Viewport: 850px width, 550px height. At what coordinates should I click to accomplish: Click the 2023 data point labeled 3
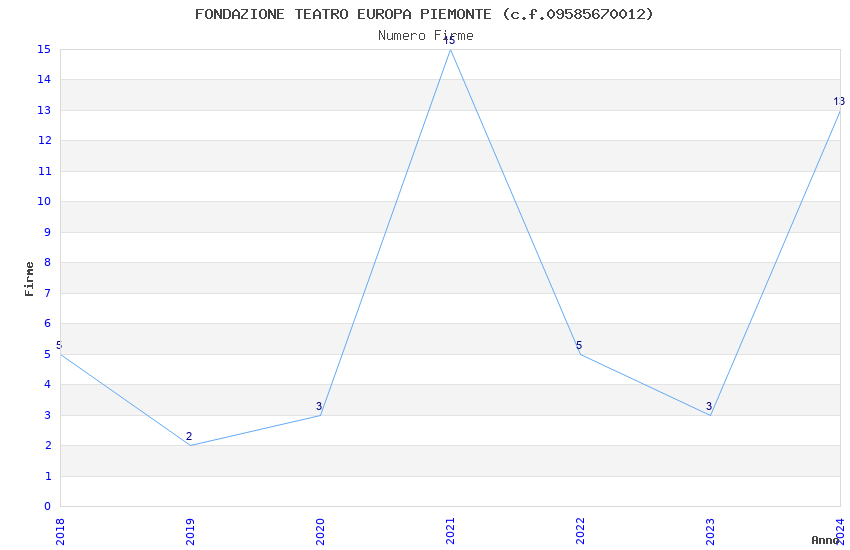tap(711, 415)
